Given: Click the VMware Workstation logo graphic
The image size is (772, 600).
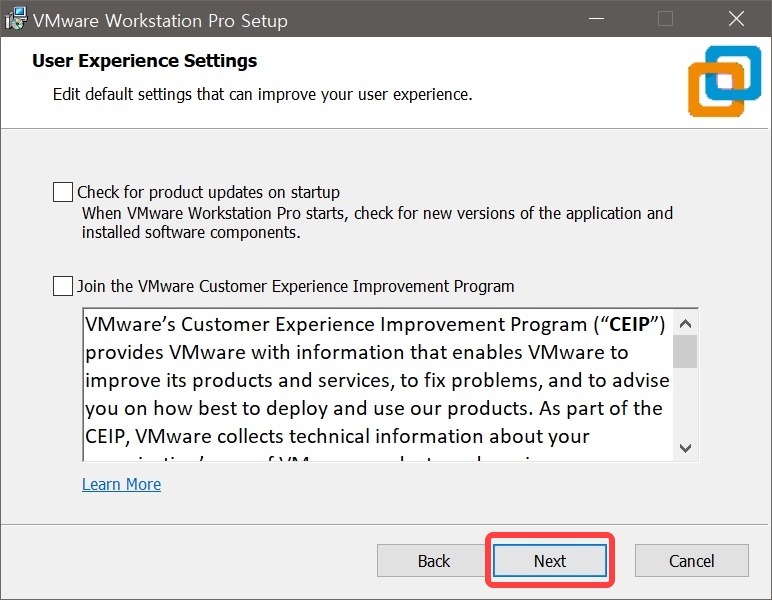Looking at the screenshot, I should (724, 81).
